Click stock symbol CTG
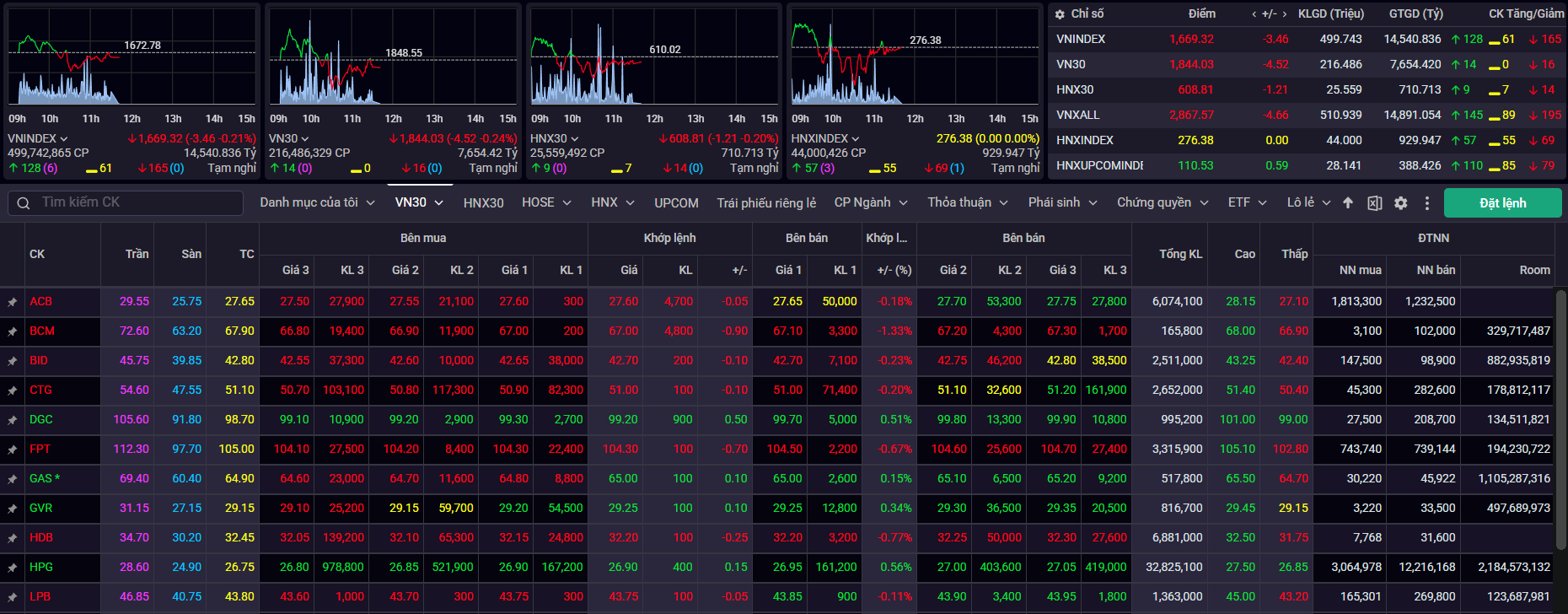This screenshot has width=1568, height=614. pyautogui.click(x=40, y=390)
